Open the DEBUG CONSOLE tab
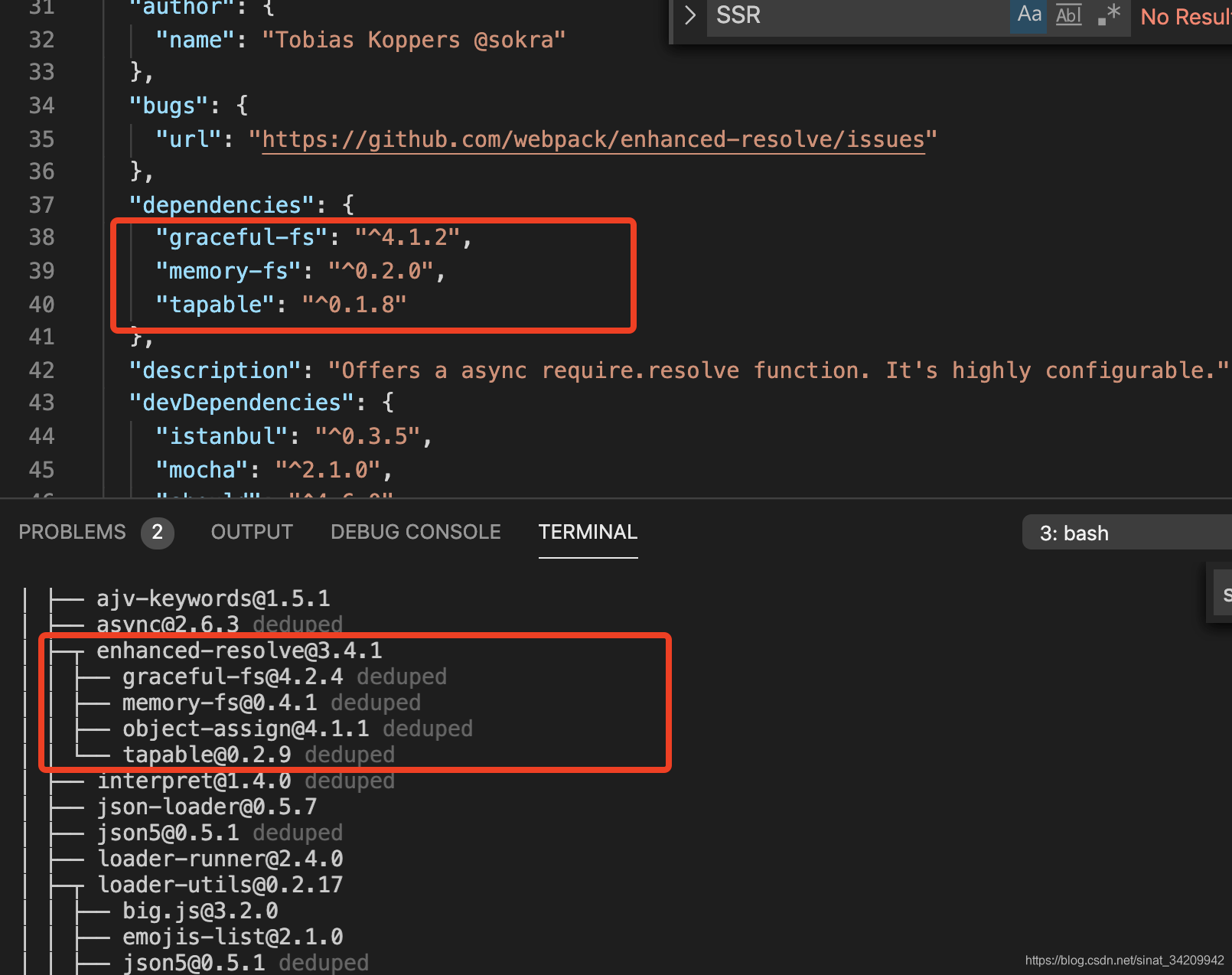The width and height of the screenshot is (1232, 975). (x=416, y=532)
